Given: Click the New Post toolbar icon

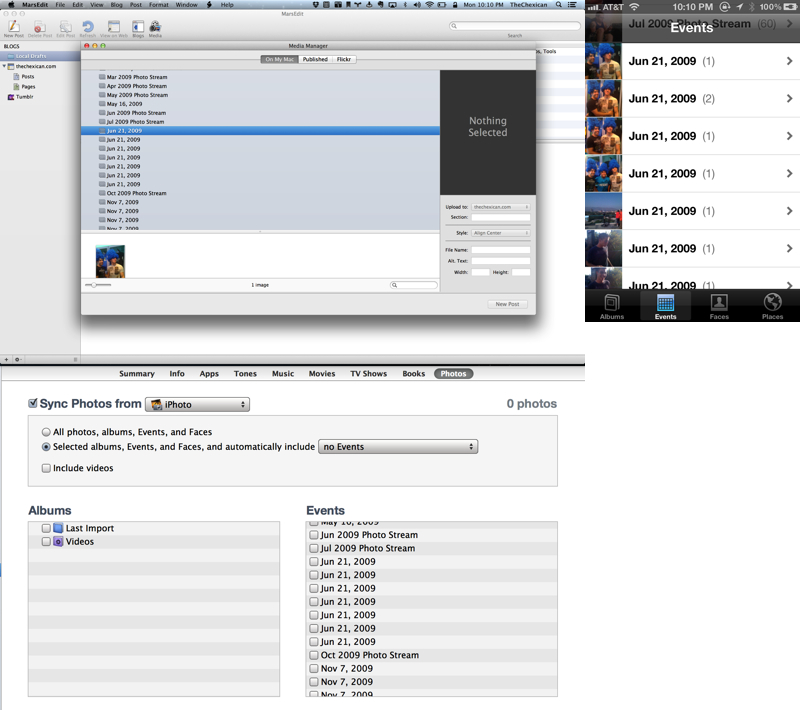Looking at the screenshot, I should (x=13, y=27).
